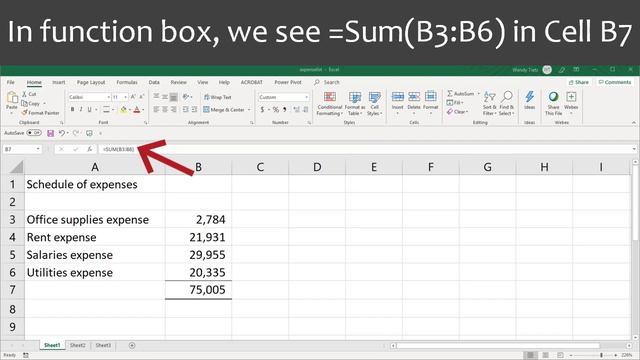Click the Comments button
Image resolution: width=640 pixels, height=360 pixels.
coord(615,82)
